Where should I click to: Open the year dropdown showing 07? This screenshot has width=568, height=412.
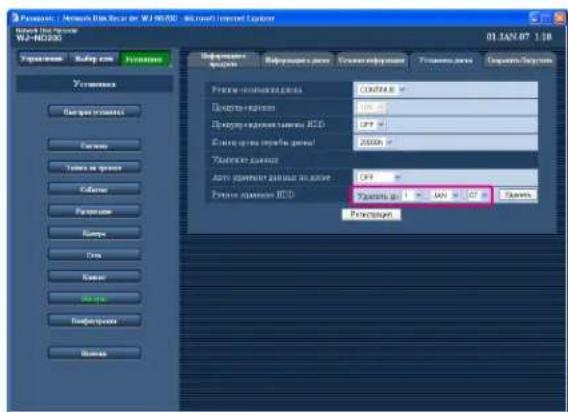477,196
